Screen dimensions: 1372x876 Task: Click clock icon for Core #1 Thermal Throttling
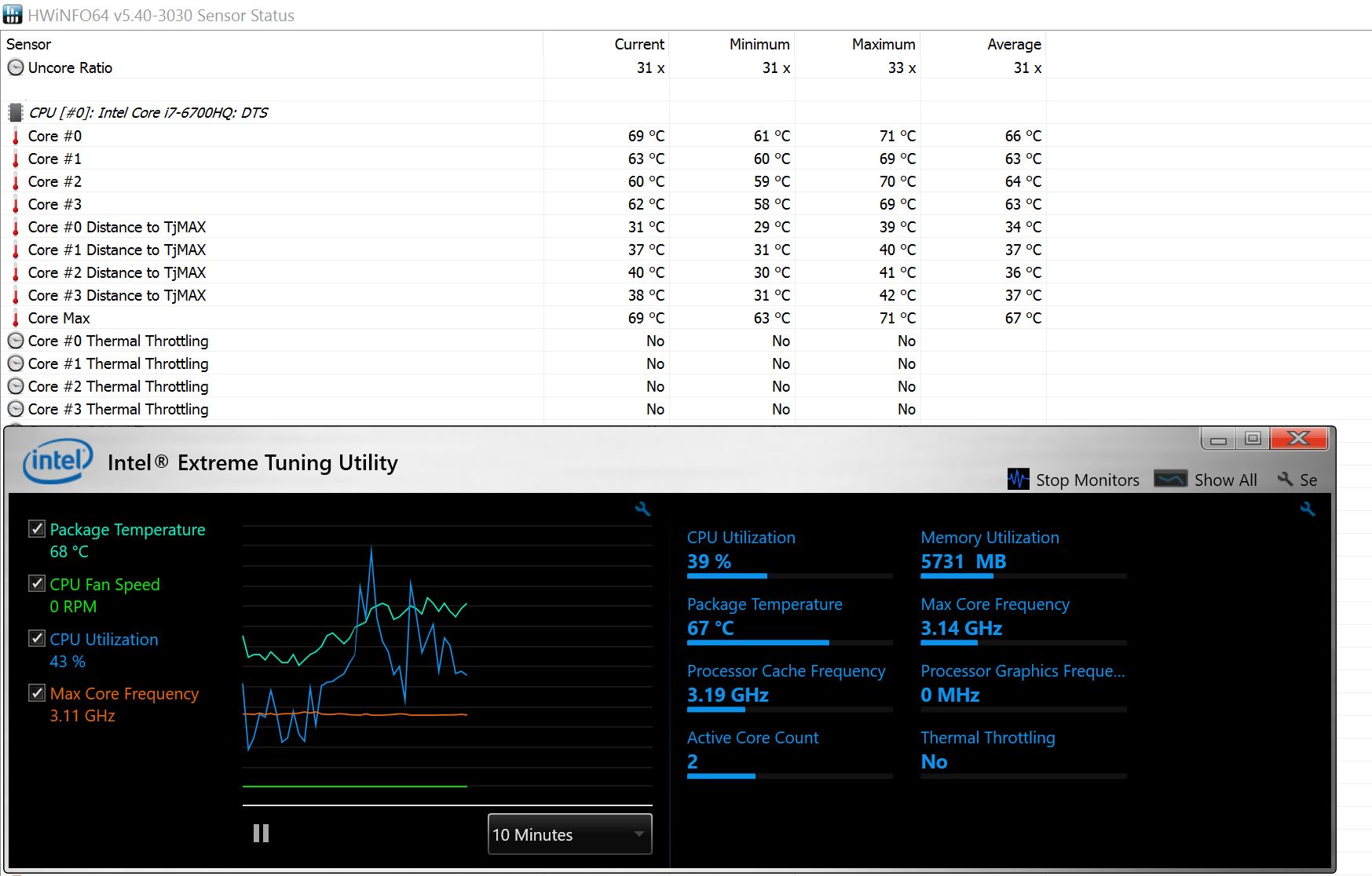(x=15, y=363)
